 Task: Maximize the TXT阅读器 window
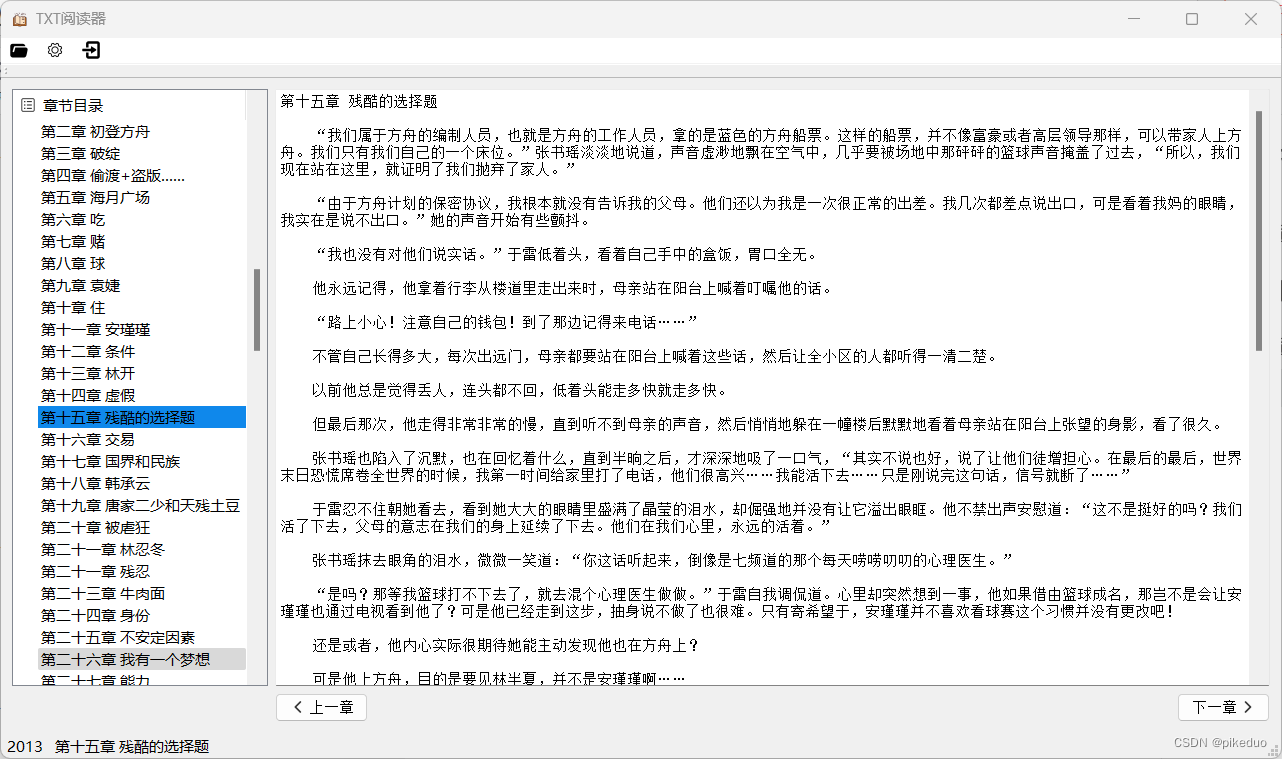[x=1192, y=19]
